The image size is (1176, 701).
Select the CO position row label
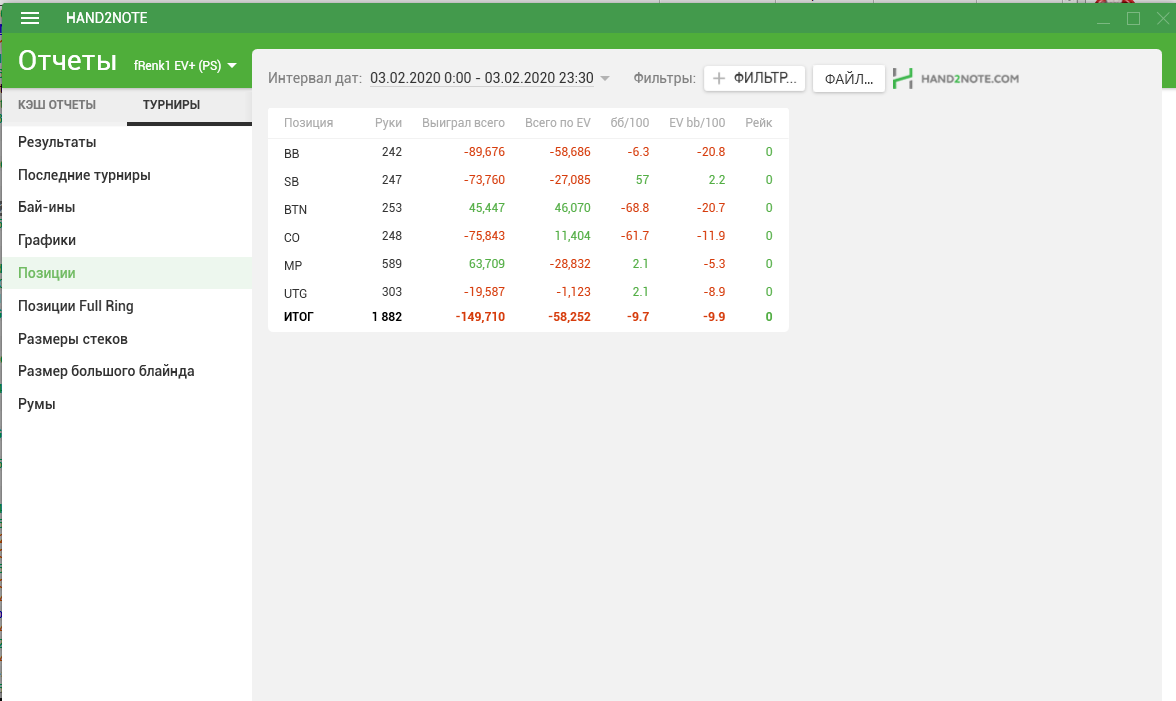pos(292,238)
